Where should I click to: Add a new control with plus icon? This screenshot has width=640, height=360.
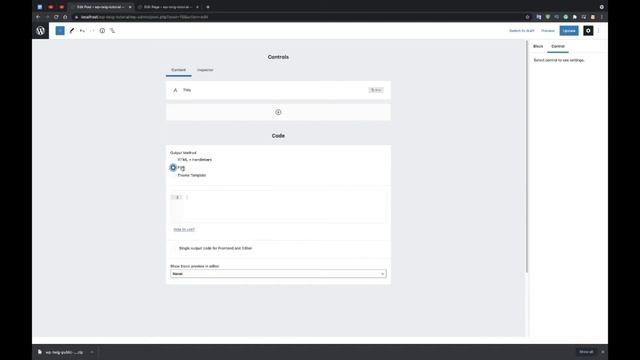[x=278, y=112]
